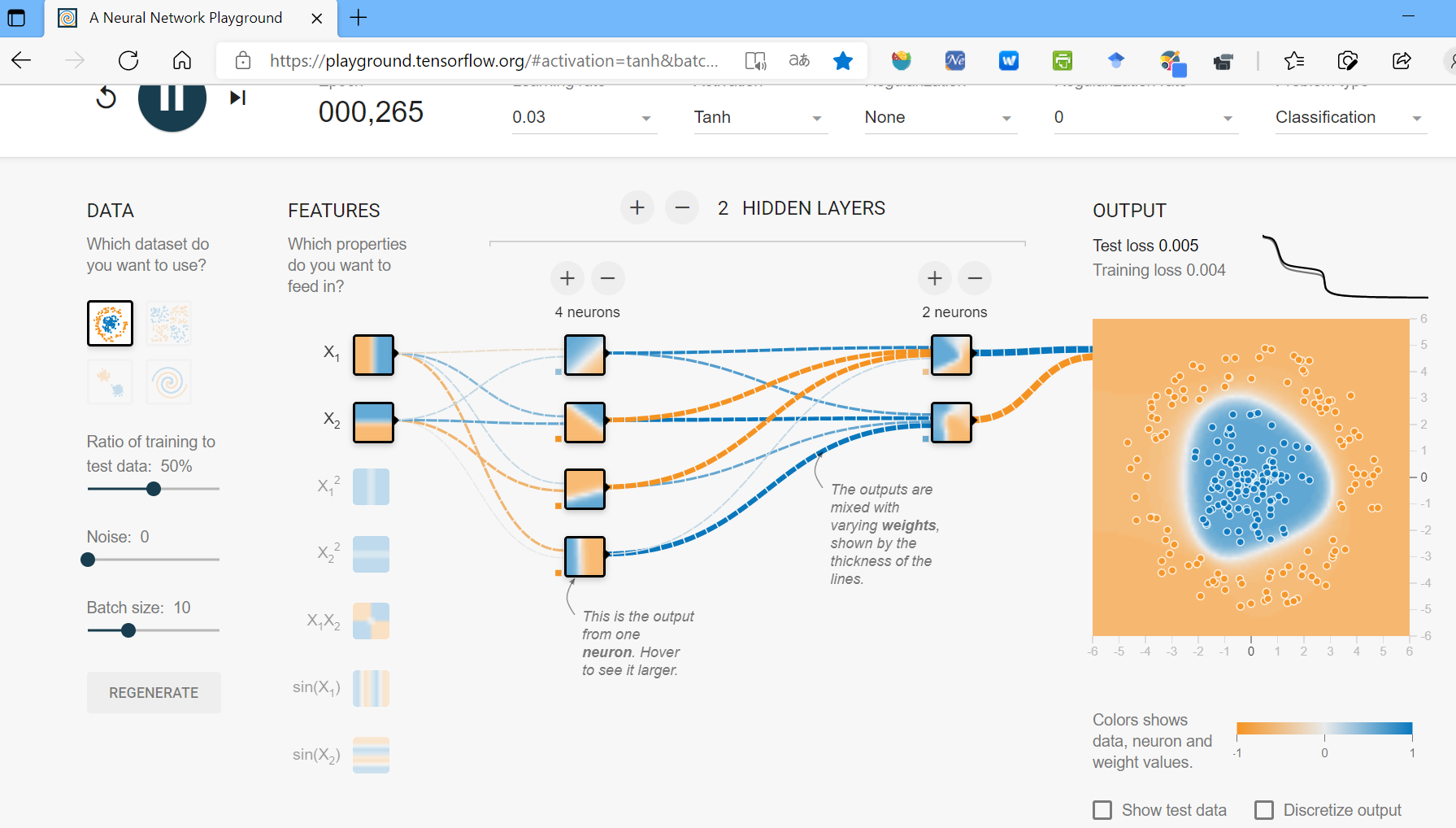Viewport: 1456px width, 828px height.
Task: Favorite this page using star icon
Action: pyautogui.click(x=843, y=61)
